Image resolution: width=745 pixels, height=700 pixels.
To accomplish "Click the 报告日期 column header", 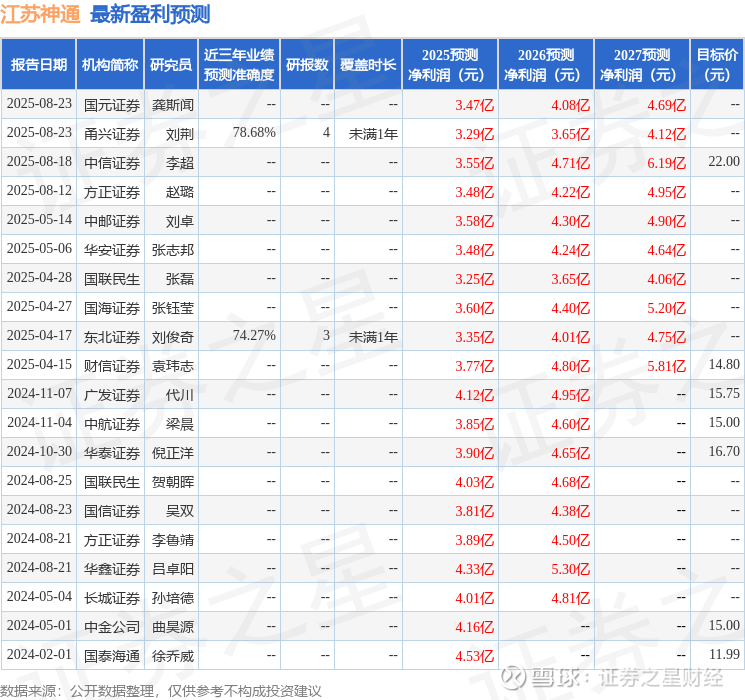I will 38,64.
